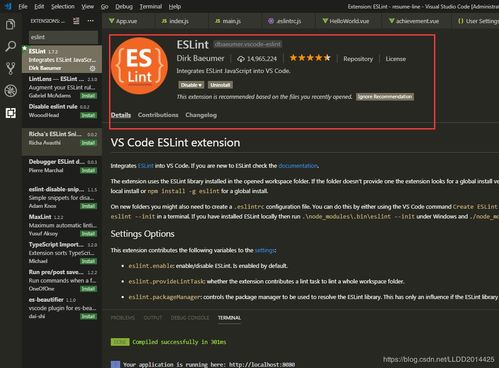The width and height of the screenshot is (499, 368).
Task: Switch to the OUTPUT panel tab
Action: click(x=153, y=318)
